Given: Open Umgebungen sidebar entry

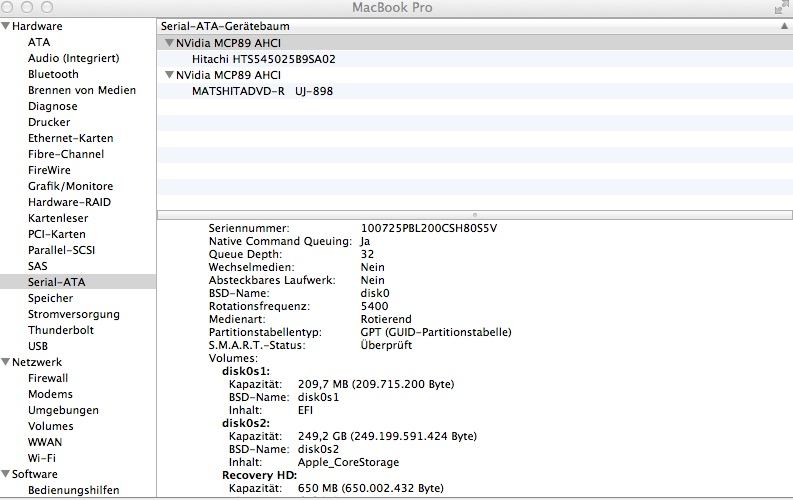Looking at the screenshot, I should [63, 410].
